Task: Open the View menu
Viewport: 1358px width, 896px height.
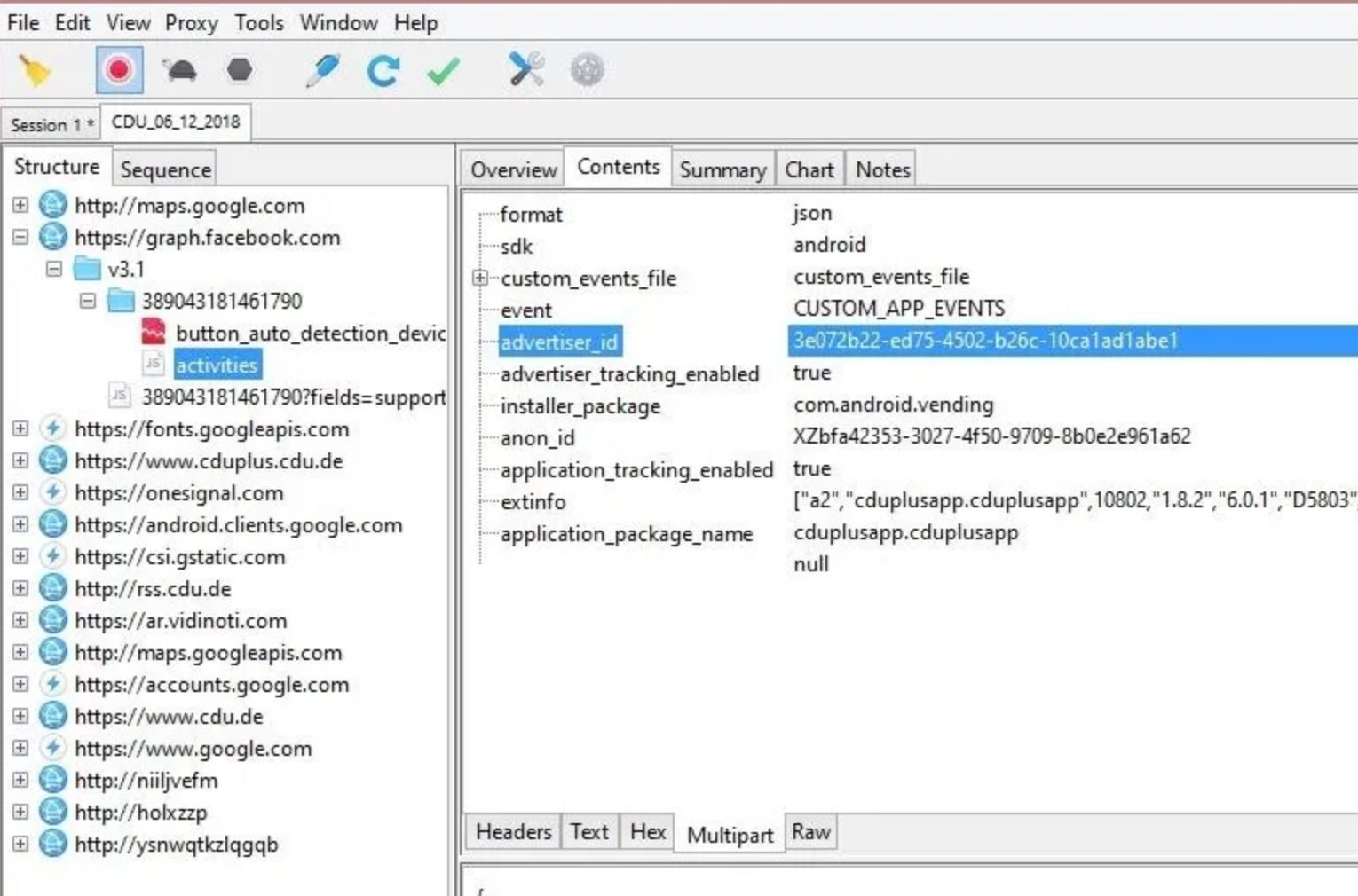Action: coord(128,22)
